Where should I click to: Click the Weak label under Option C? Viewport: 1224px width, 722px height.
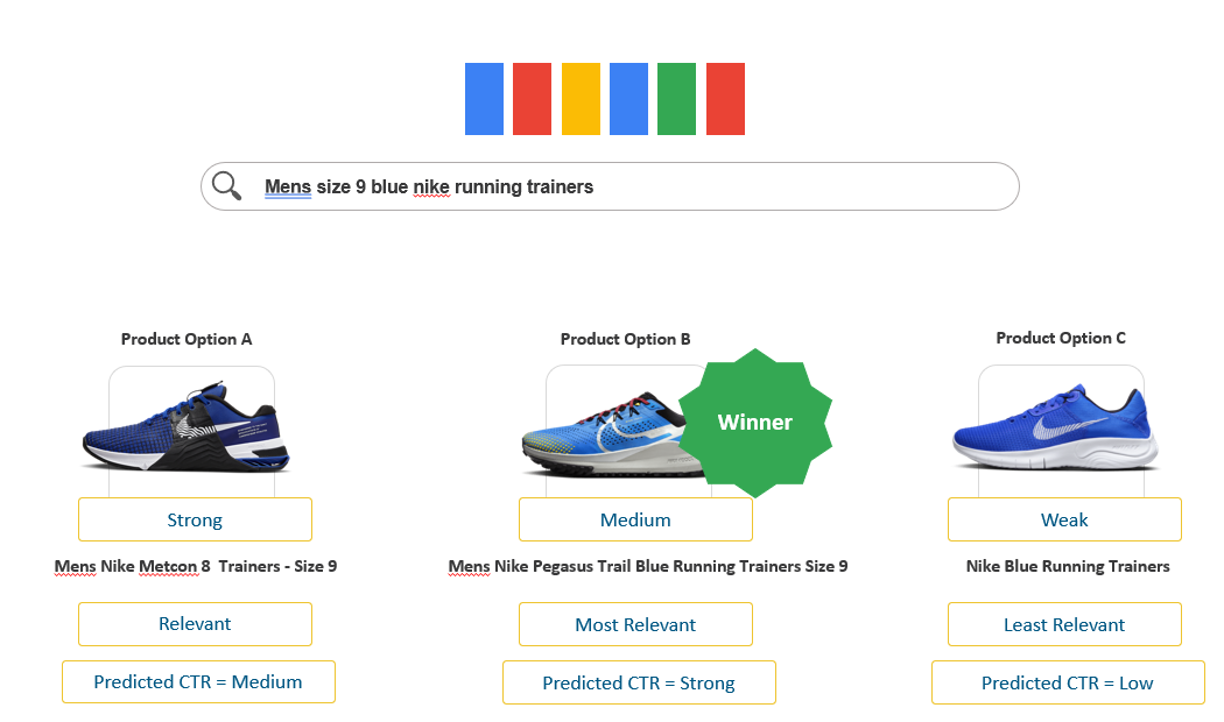tap(1064, 520)
